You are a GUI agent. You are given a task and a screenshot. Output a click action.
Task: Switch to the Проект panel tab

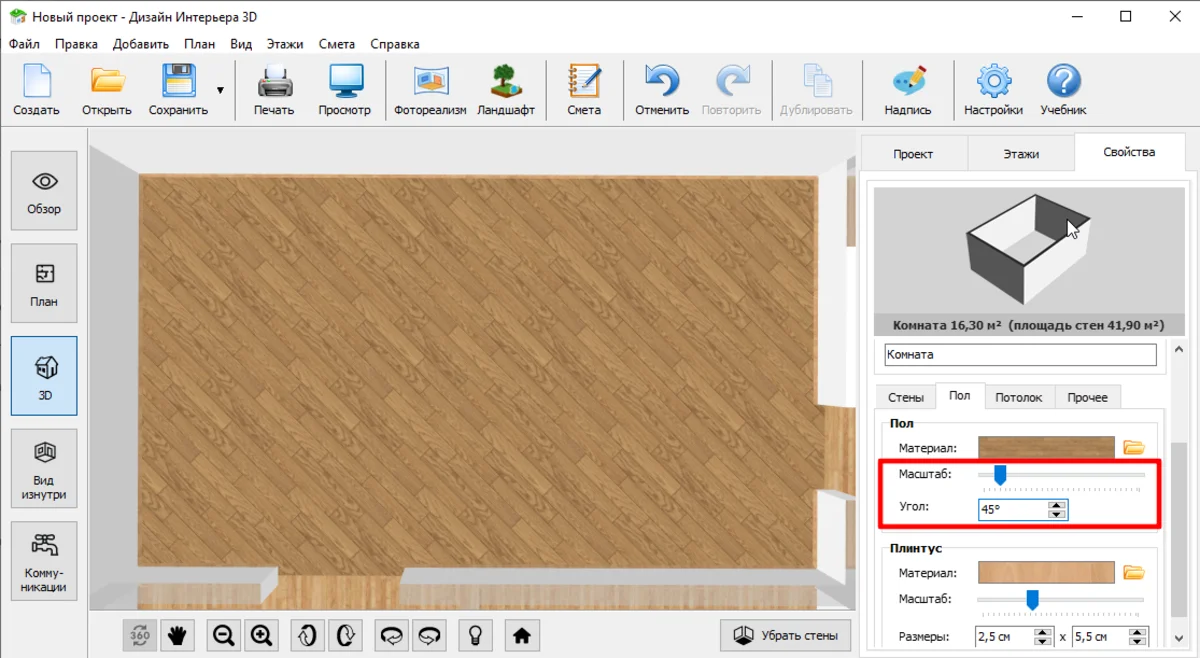(913, 154)
